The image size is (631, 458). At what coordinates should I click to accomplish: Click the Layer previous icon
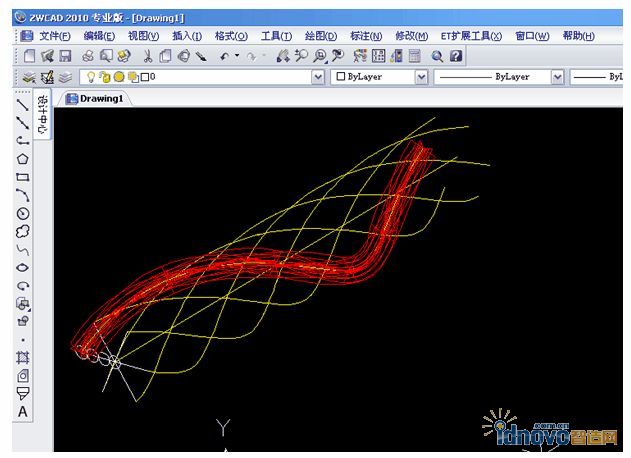pyautogui.click(x=65, y=77)
